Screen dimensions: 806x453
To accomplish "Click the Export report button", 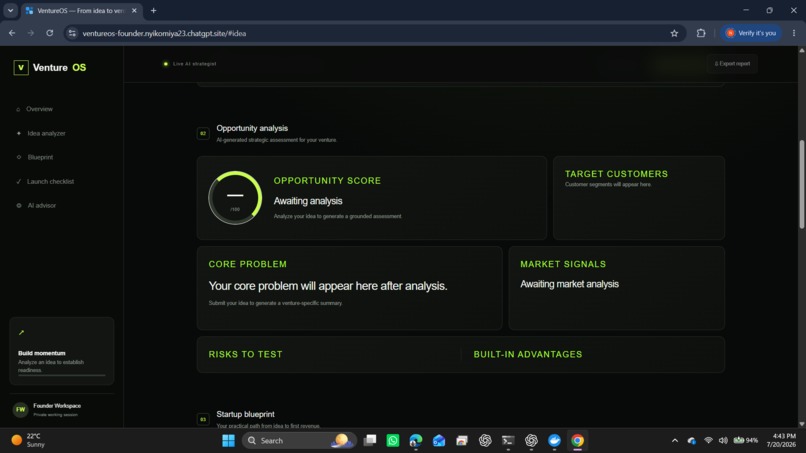I will tap(732, 64).
